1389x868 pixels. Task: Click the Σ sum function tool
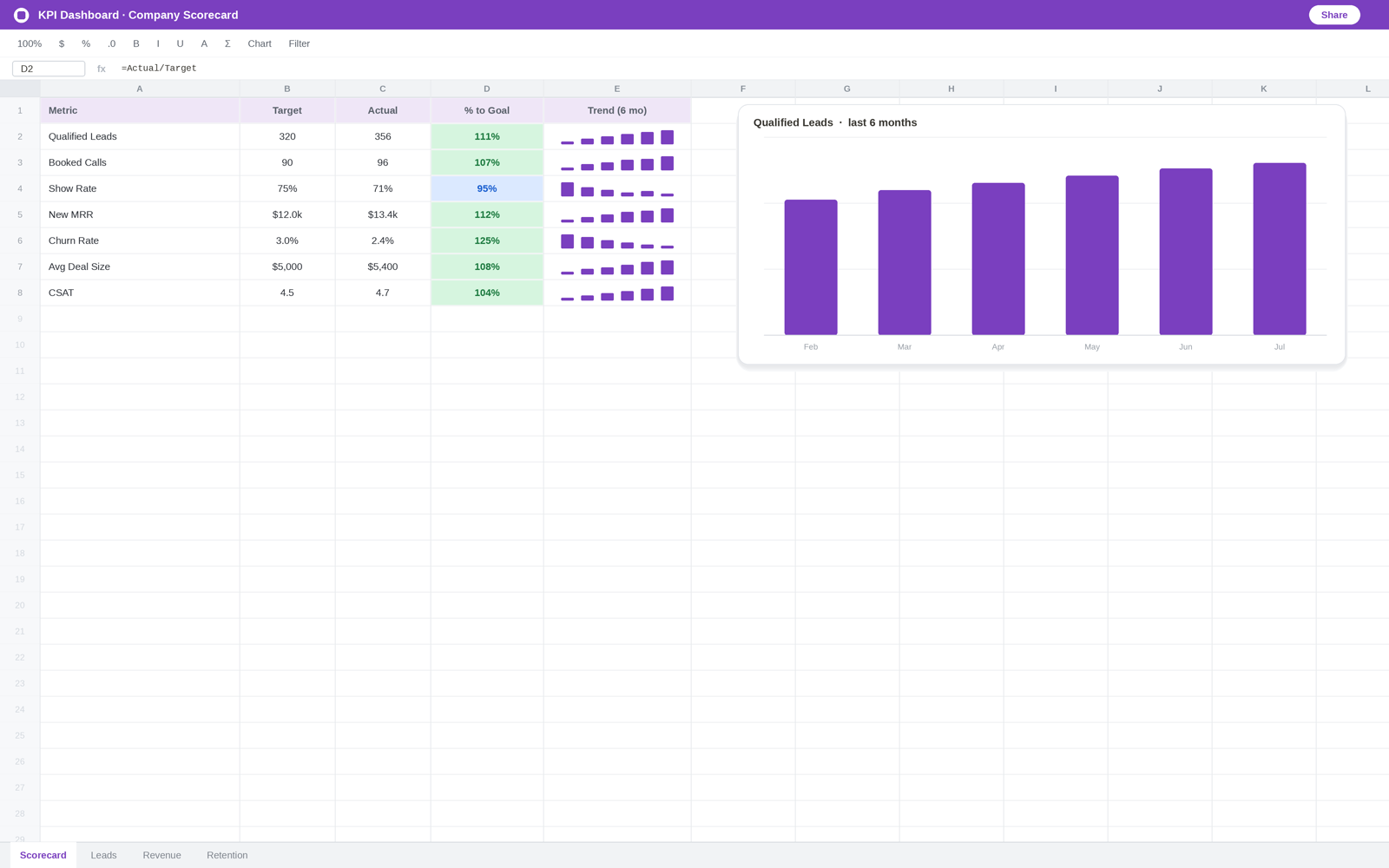click(227, 43)
